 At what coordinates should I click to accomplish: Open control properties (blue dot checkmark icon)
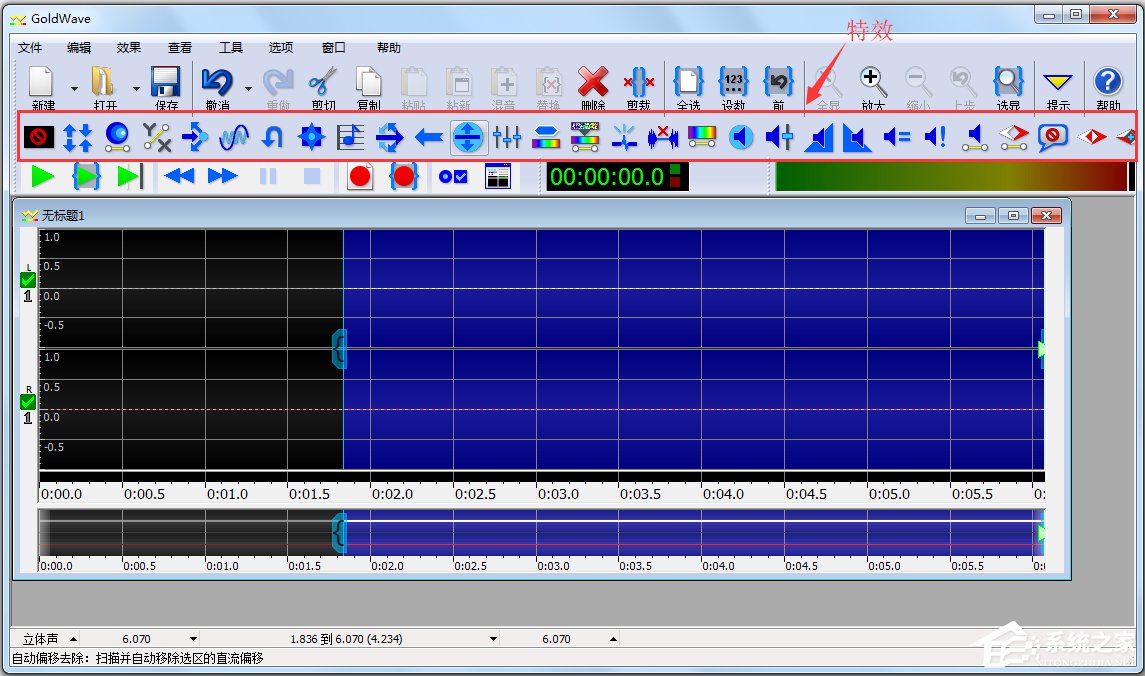pyautogui.click(x=453, y=177)
